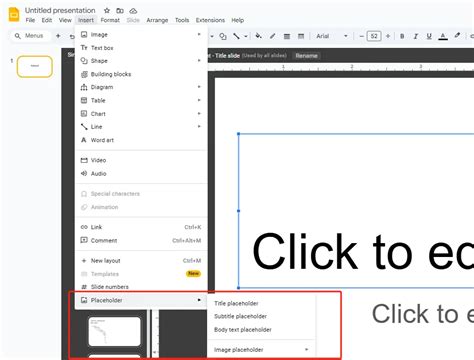Select Comment in the Insert menu

pos(141,240)
